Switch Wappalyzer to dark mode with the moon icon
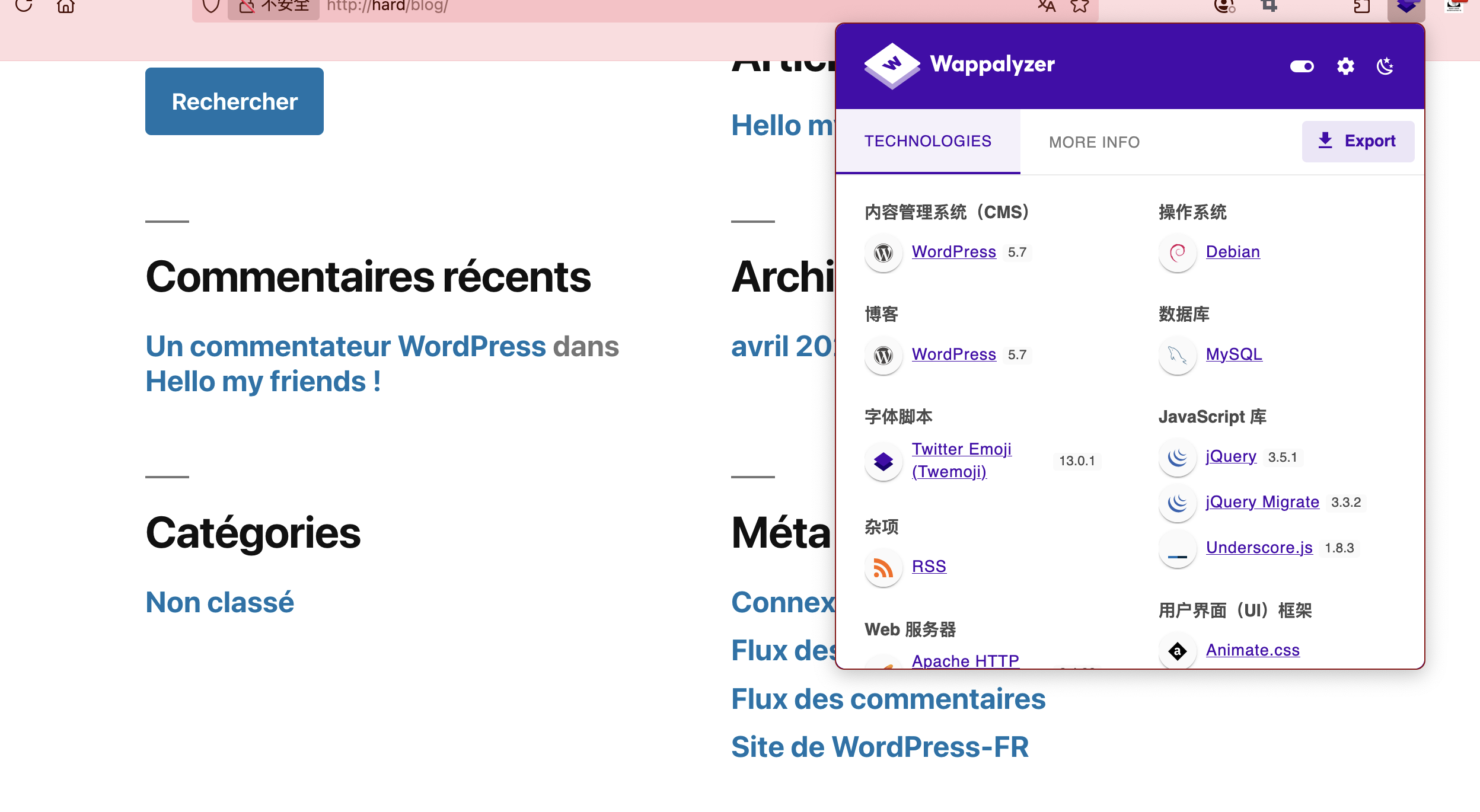This screenshot has height=812, width=1480. (x=1385, y=66)
